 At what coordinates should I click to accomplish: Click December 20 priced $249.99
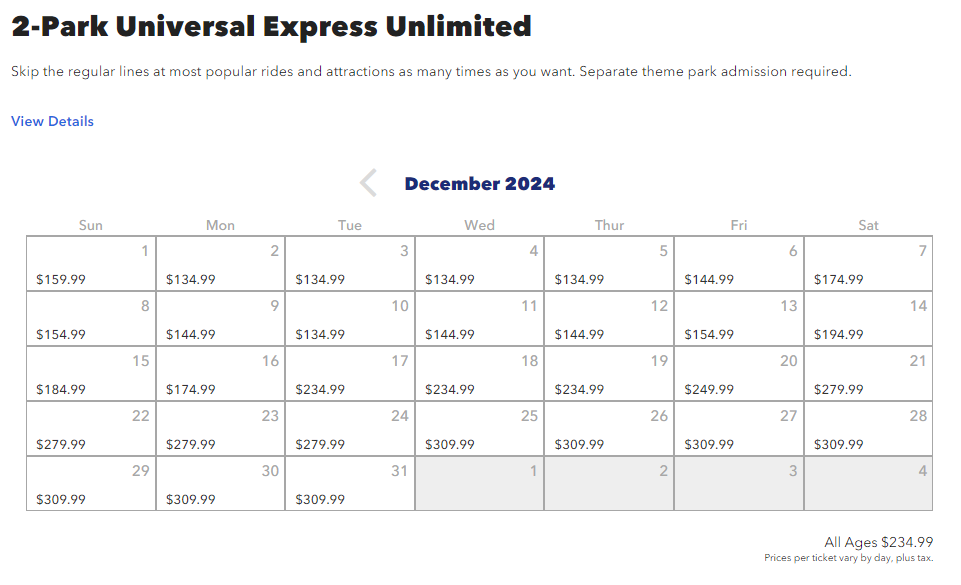click(738, 374)
